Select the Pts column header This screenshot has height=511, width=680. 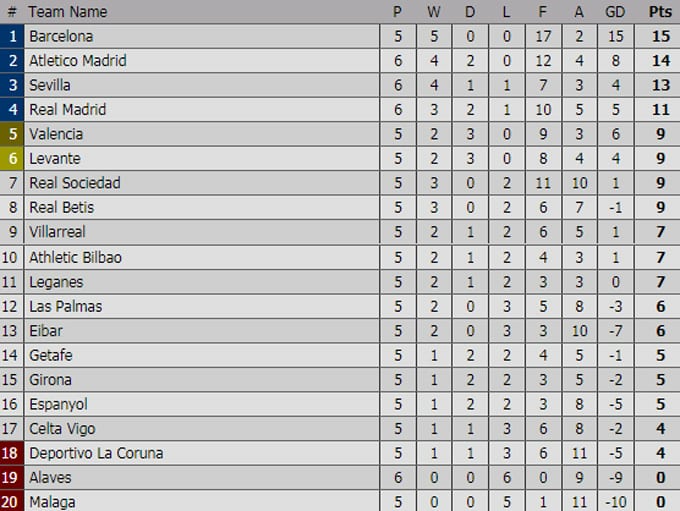660,12
